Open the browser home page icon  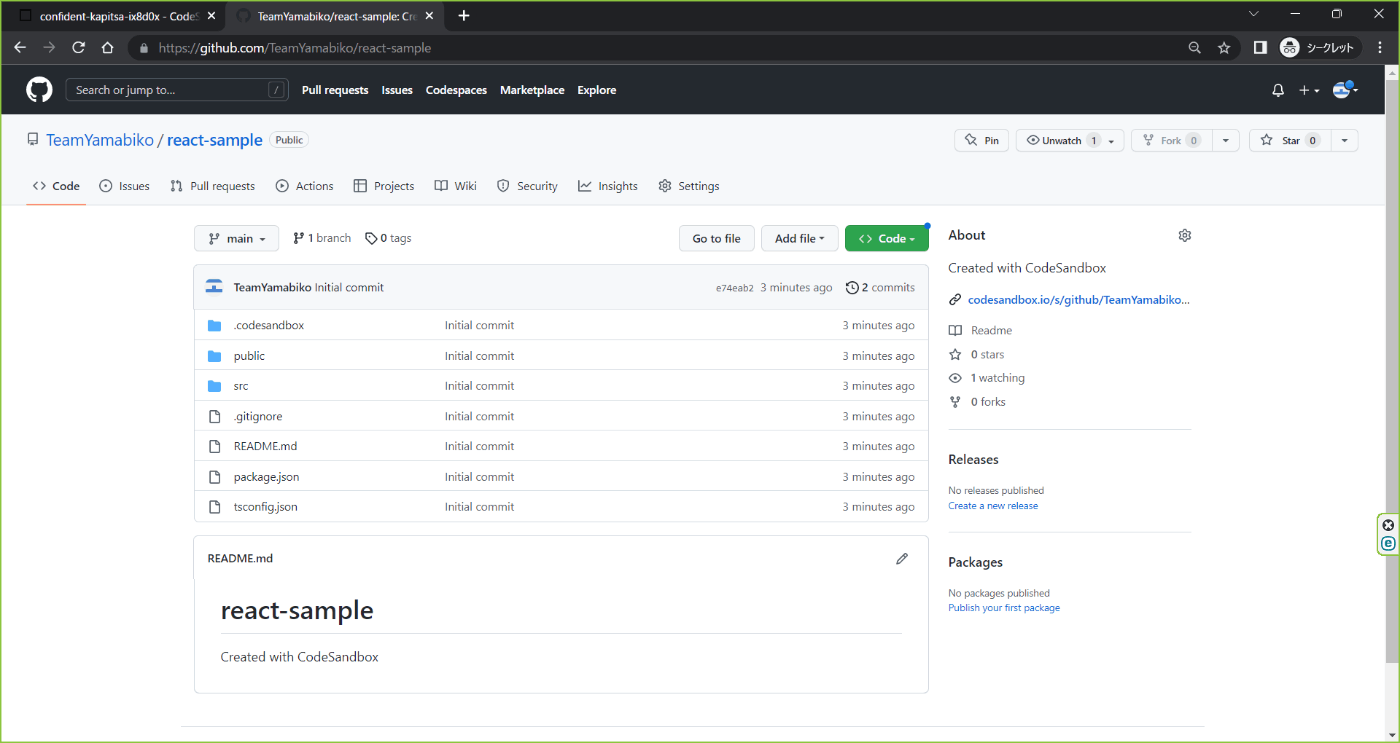pos(108,47)
